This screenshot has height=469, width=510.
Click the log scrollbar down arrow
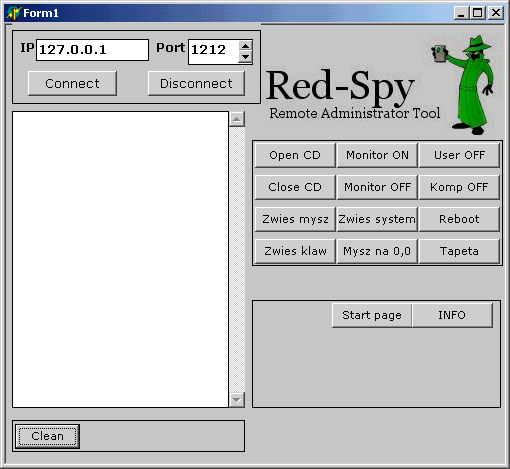[237, 400]
